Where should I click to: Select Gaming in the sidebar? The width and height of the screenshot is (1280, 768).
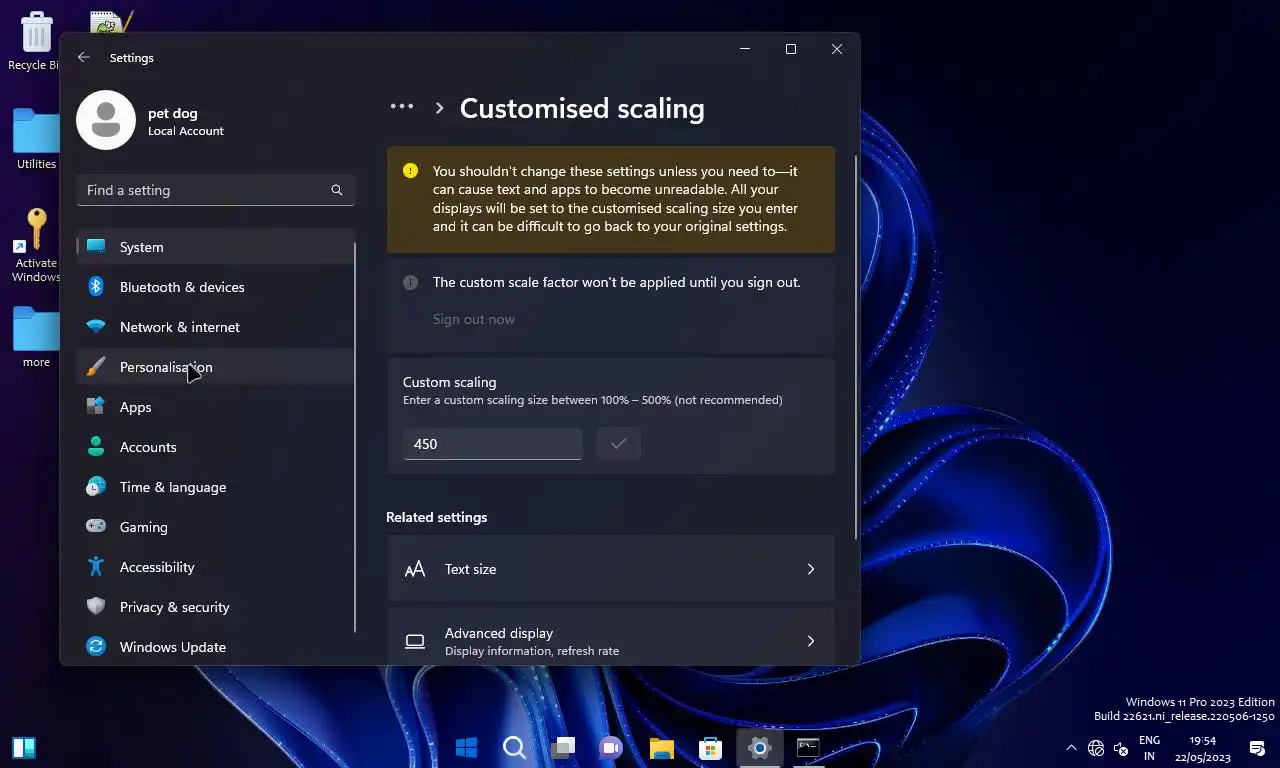coord(215,527)
